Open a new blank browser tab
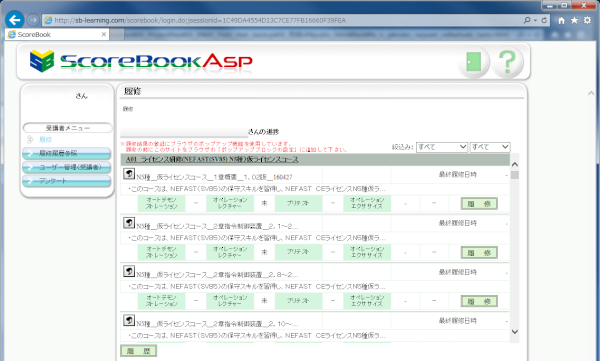 click(x=117, y=34)
